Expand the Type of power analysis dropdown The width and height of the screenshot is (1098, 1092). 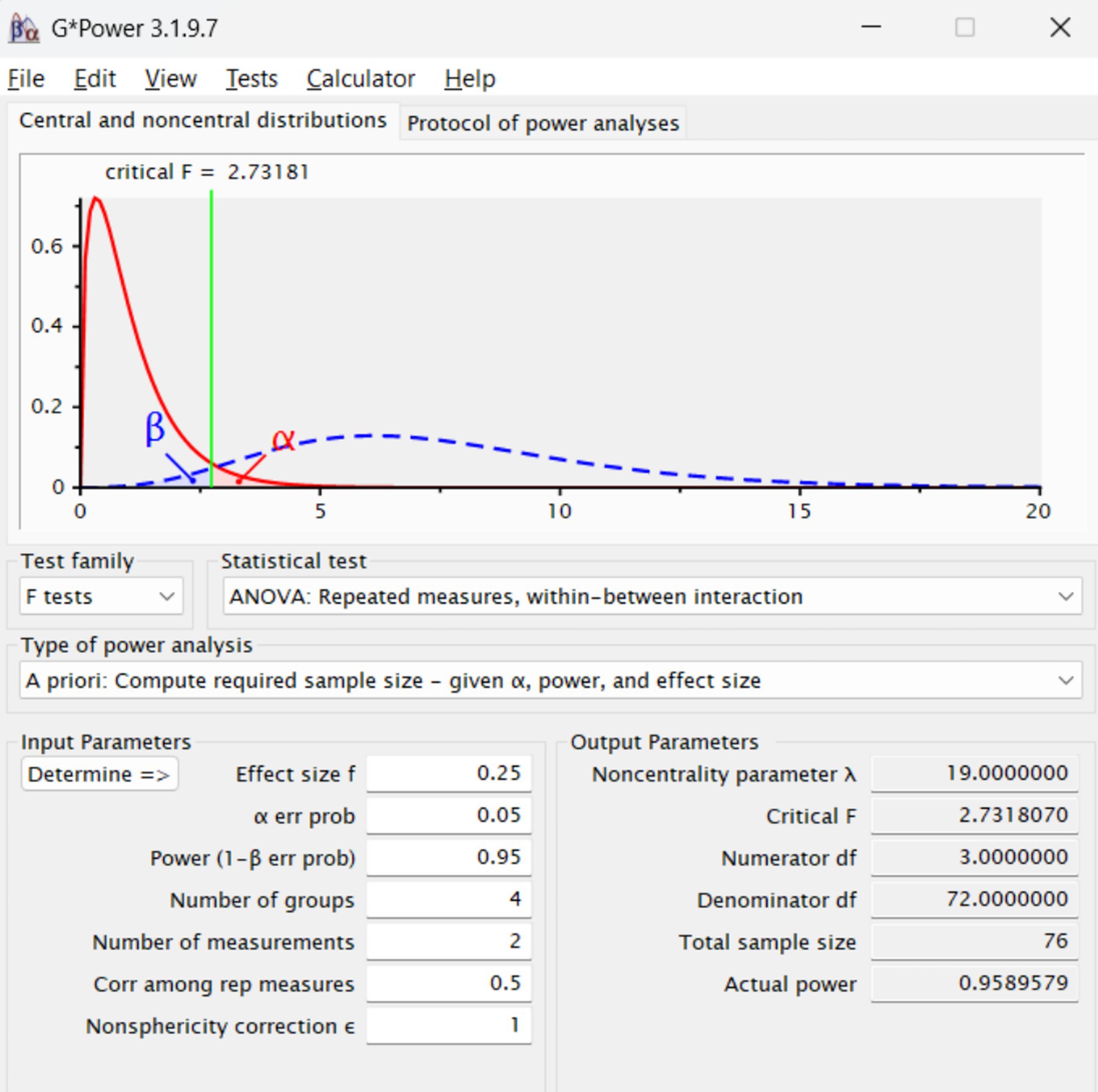[x=550, y=681]
